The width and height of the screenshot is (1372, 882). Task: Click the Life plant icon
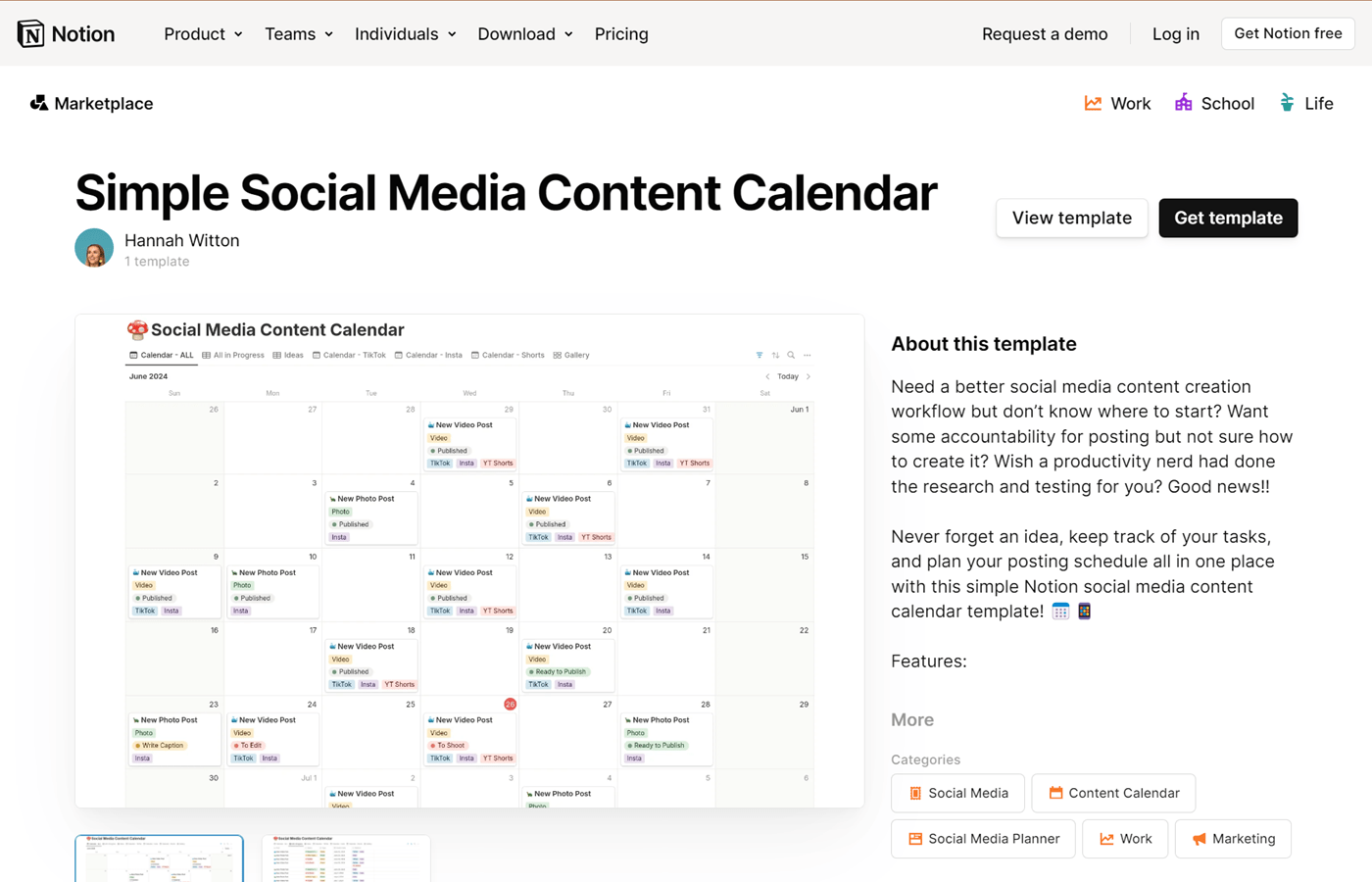tap(1287, 103)
